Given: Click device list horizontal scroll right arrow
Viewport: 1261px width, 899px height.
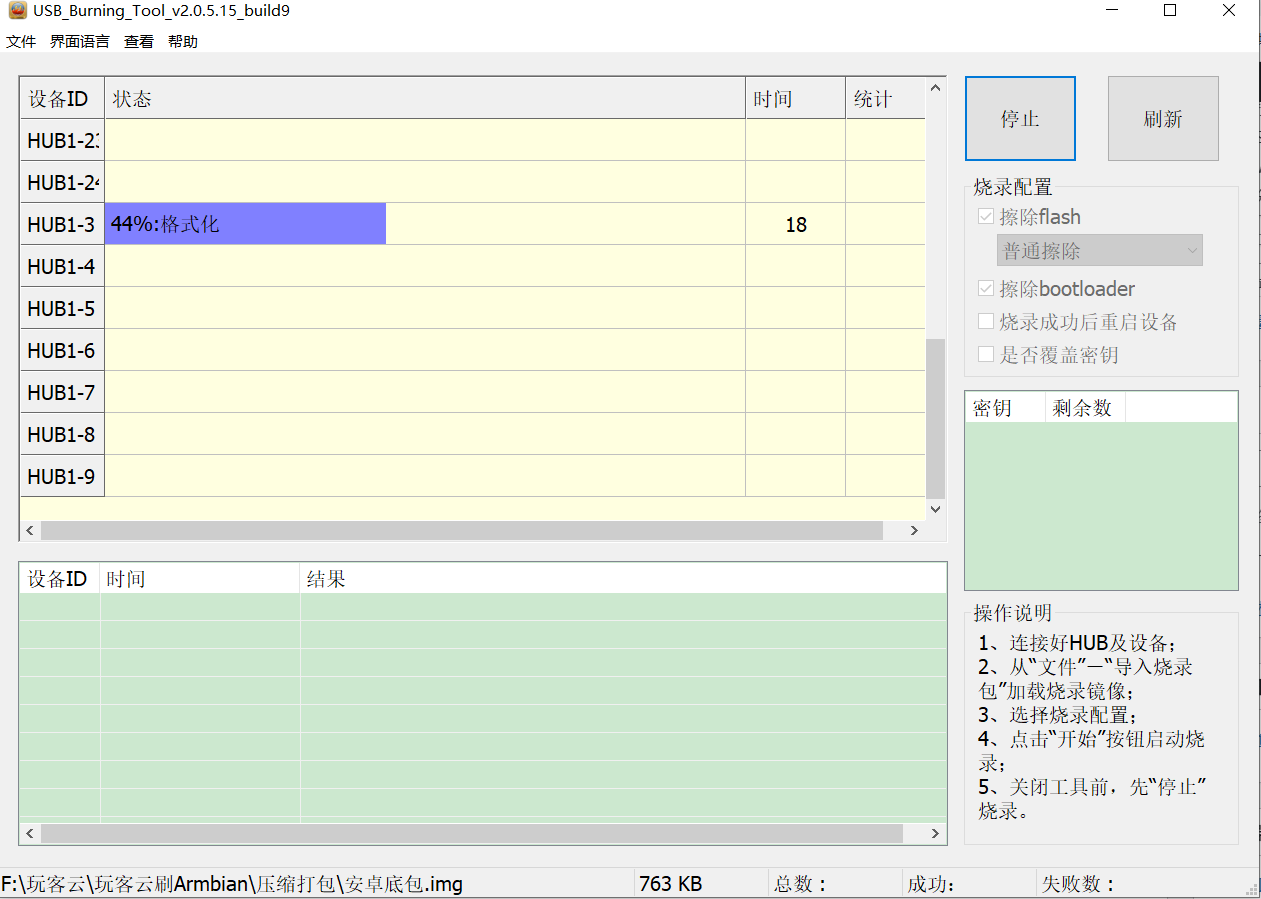Looking at the screenshot, I should point(914,531).
